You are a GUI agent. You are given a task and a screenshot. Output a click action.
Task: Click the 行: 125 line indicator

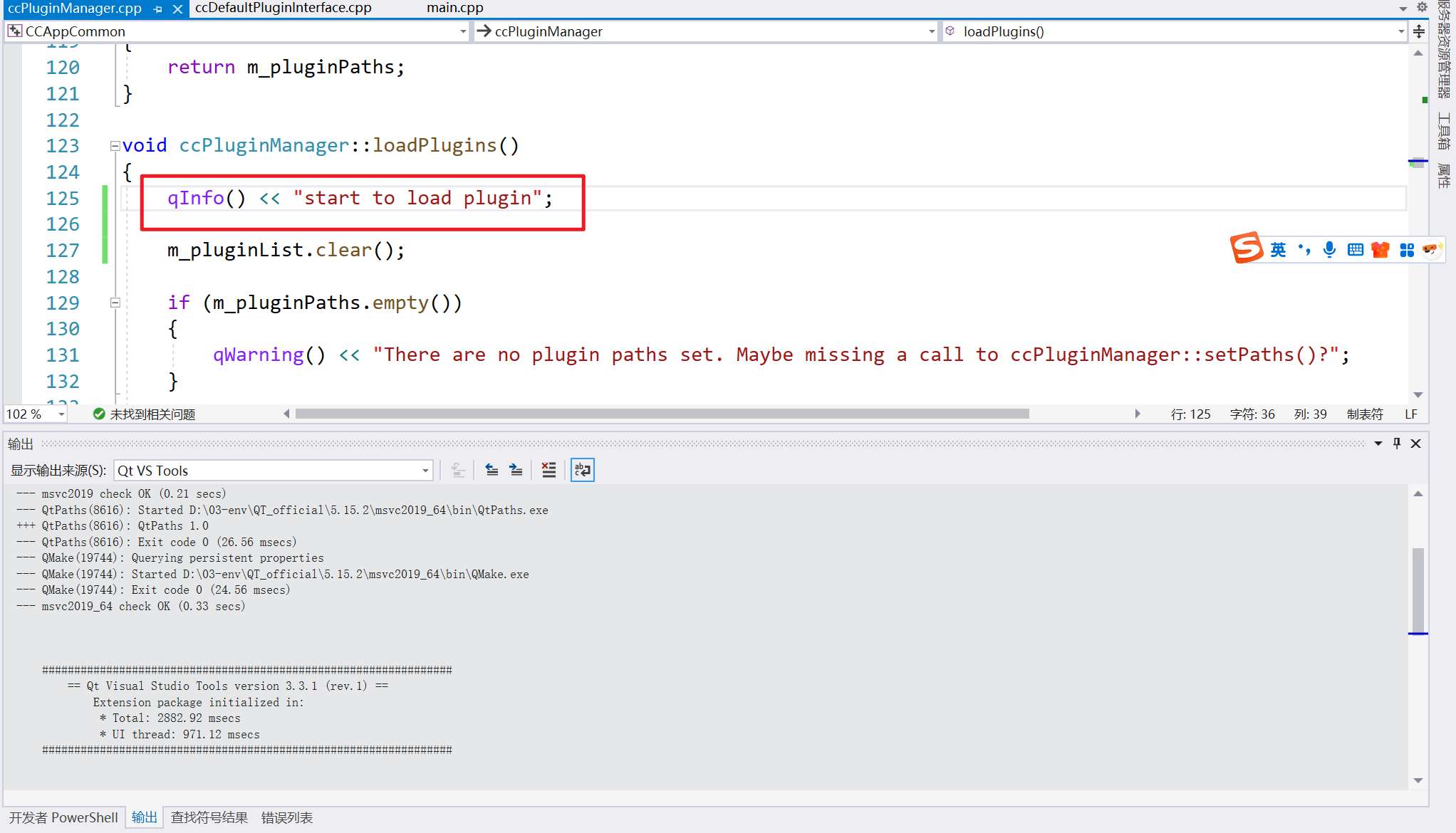click(1190, 414)
